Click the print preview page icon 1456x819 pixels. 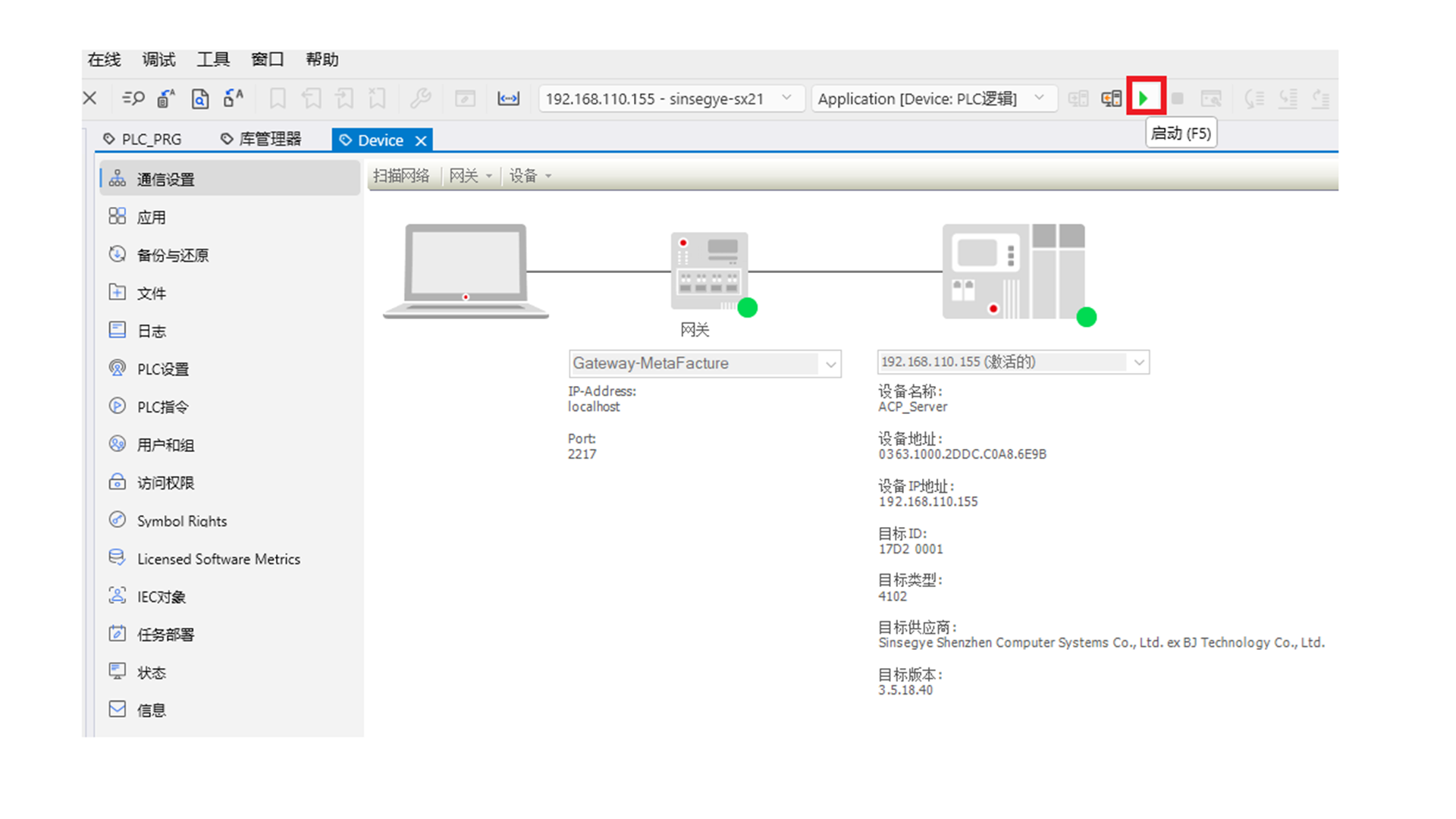[x=199, y=99]
